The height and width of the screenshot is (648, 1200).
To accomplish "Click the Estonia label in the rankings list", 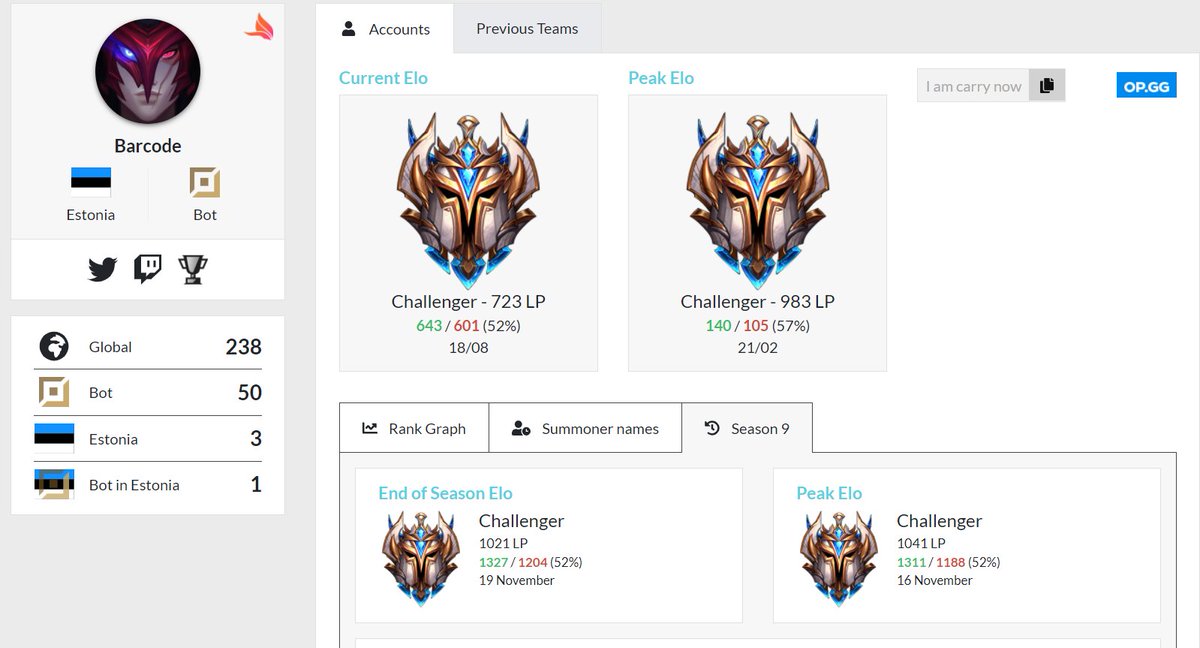I will 113,439.
